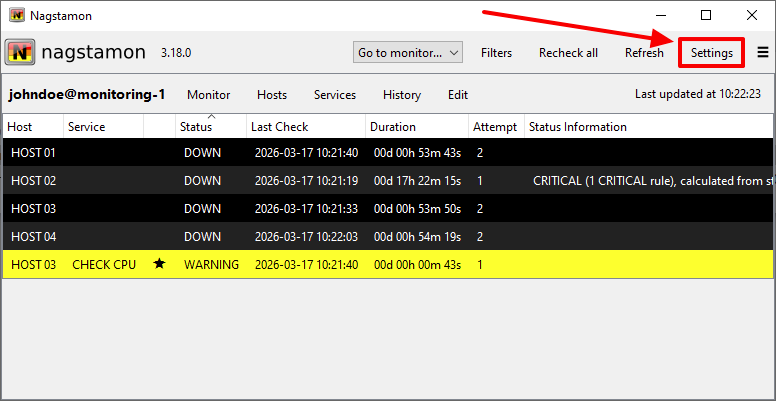Screen dimensions: 776x401
Task: Open the Filters dialog
Action: [x=496, y=53]
